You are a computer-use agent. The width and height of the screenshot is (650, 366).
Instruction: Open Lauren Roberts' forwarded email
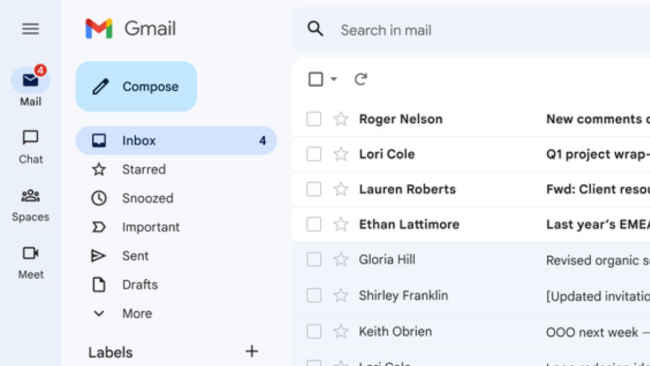(472, 189)
